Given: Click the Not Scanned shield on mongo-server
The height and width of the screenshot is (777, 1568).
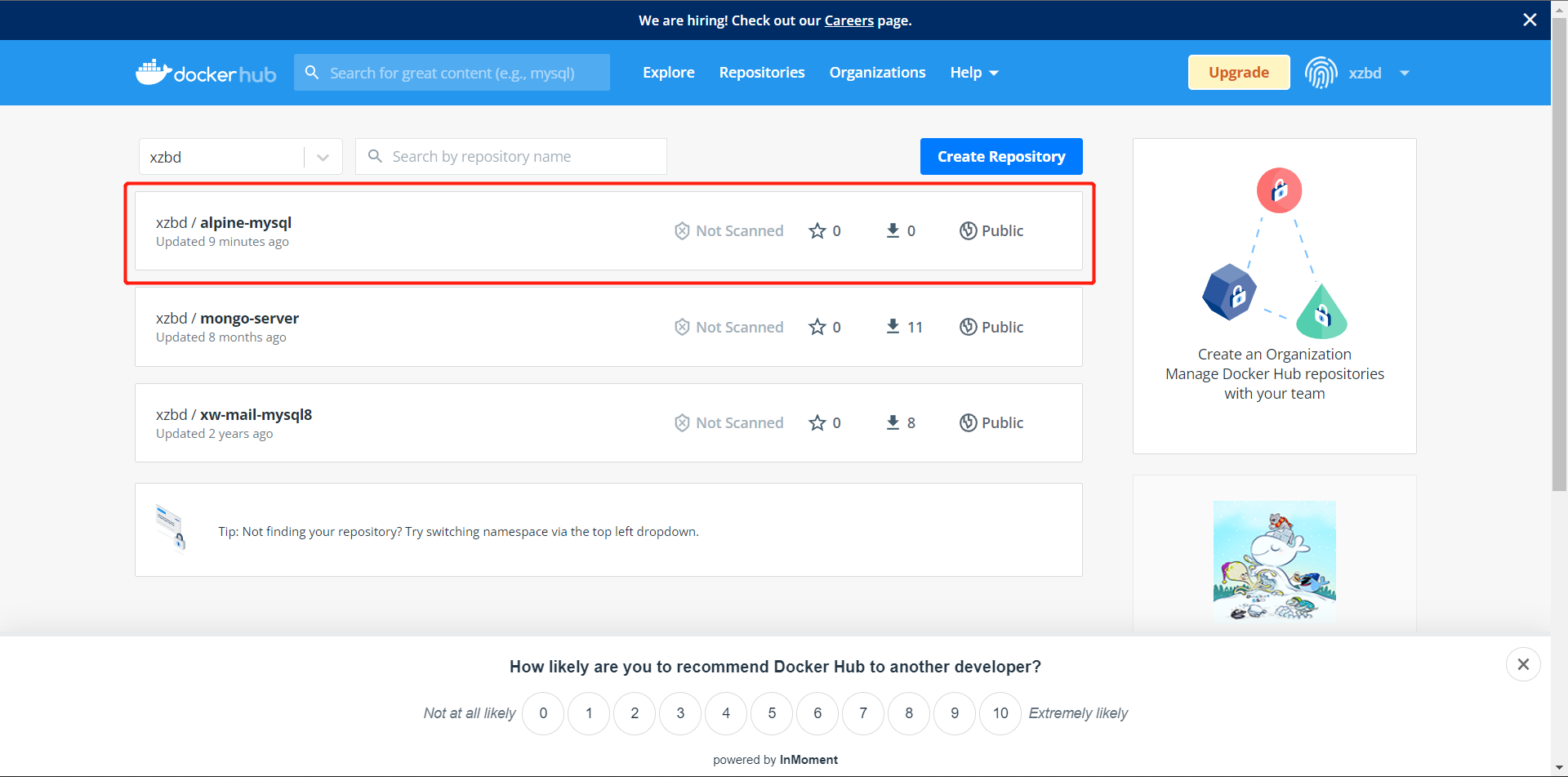Looking at the screenshot, I should point(683,326).
